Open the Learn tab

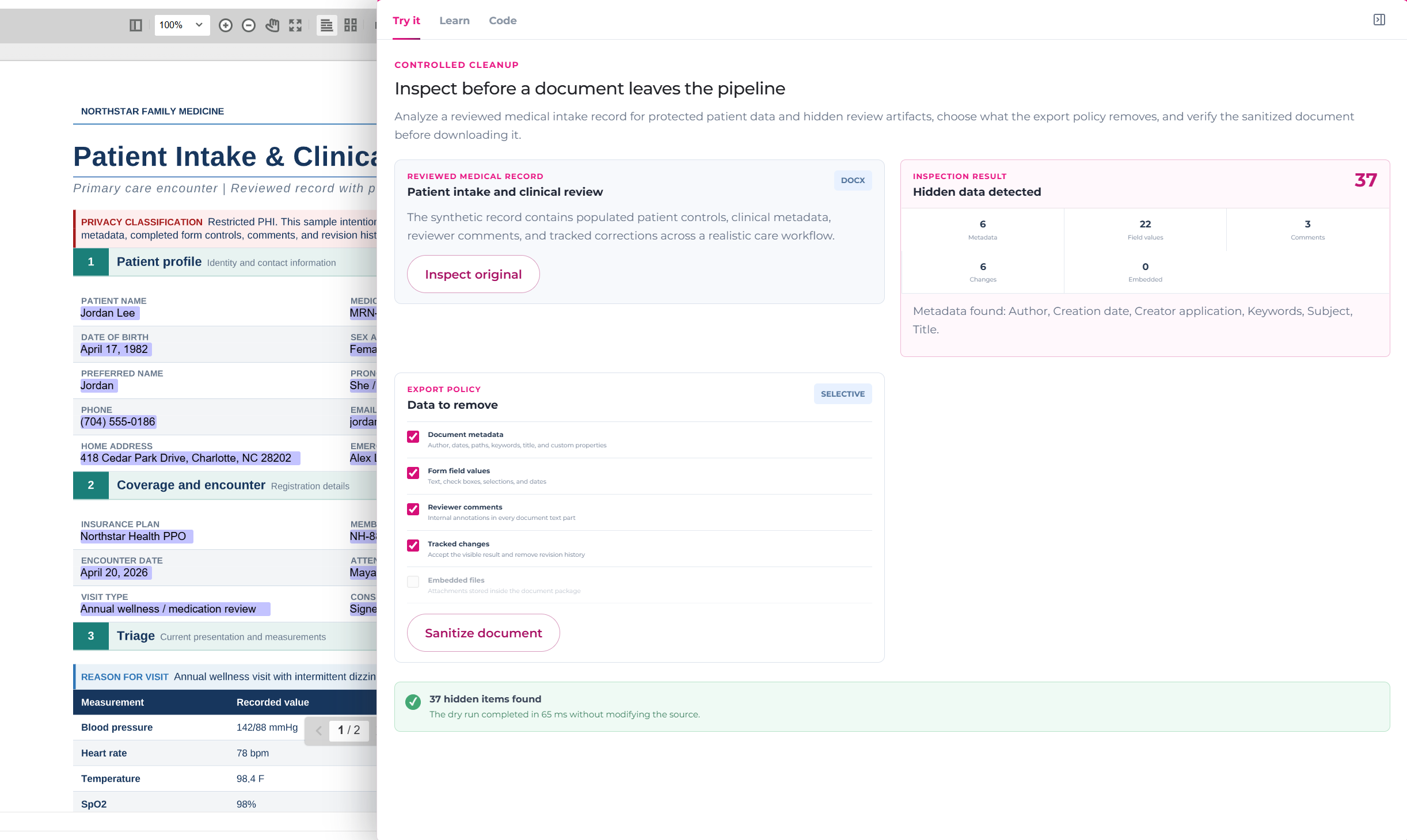point(454,21)
